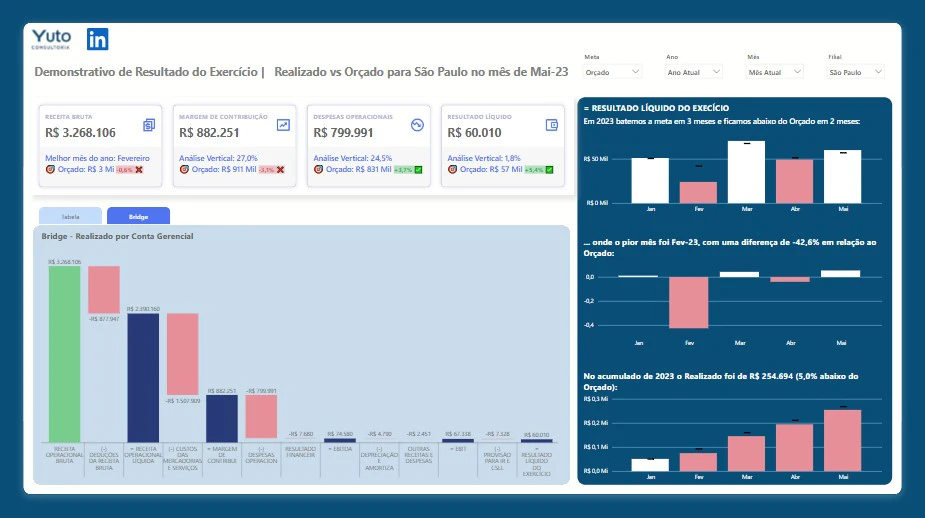This screenshot has height=518, width=925.
Task: Click the R$ 3.268.106 Receita Bruta value
Action: [x=80, y=133]
